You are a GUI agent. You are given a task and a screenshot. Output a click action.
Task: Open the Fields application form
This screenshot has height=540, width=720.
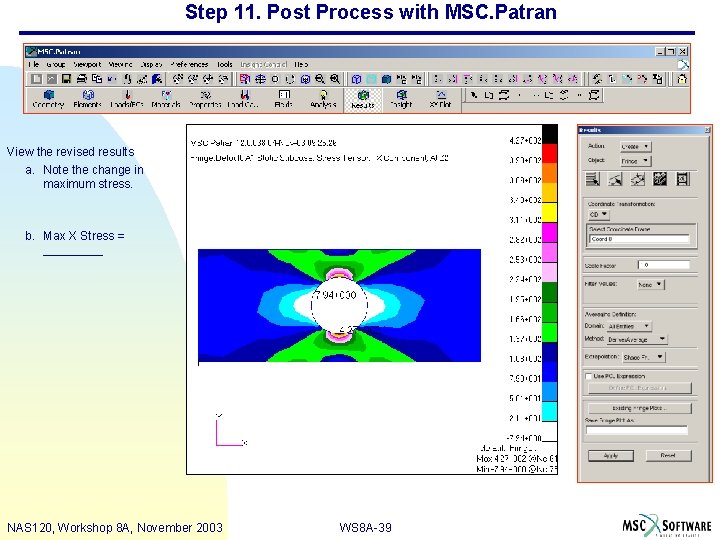283,99
